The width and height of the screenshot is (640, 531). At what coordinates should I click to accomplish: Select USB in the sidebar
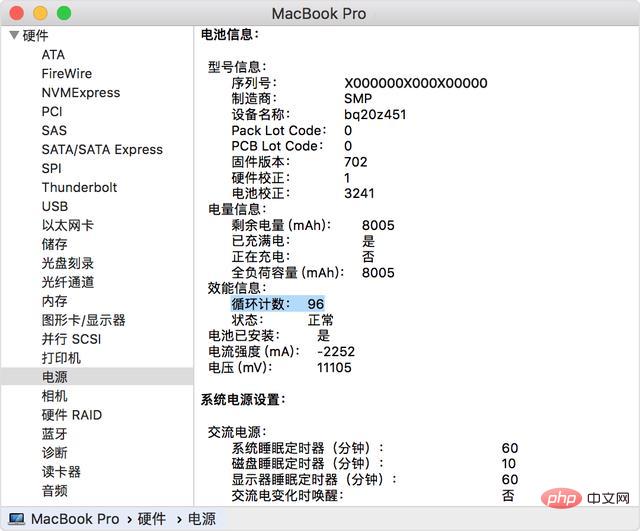coord(55,206)
